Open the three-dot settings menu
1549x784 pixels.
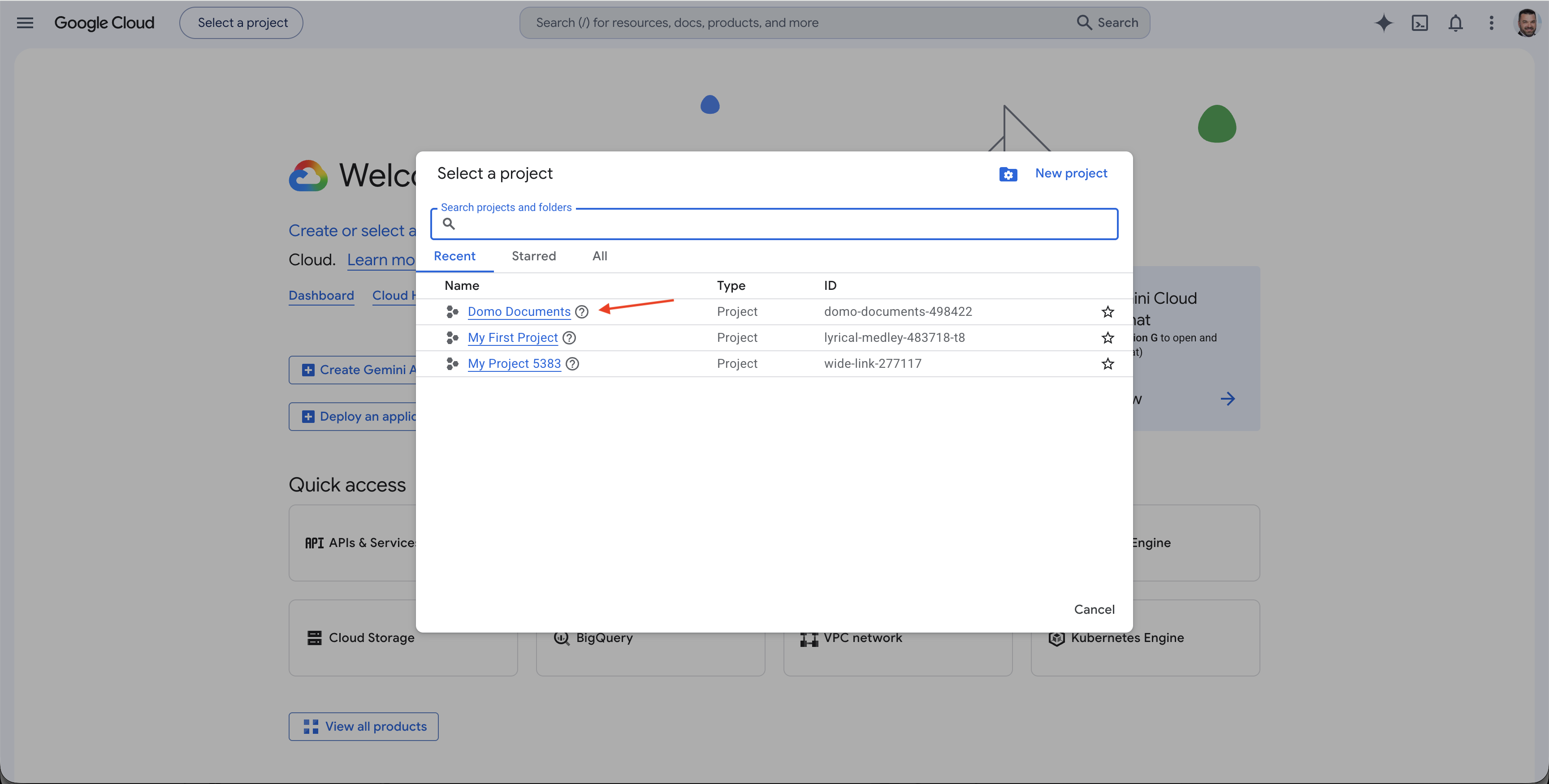[x=1491, y=23]
